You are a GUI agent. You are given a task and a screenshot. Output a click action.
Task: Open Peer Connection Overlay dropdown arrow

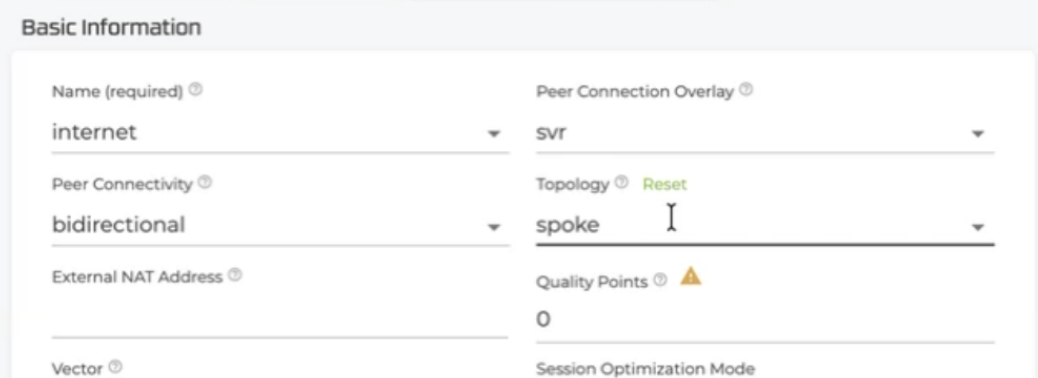978,134
